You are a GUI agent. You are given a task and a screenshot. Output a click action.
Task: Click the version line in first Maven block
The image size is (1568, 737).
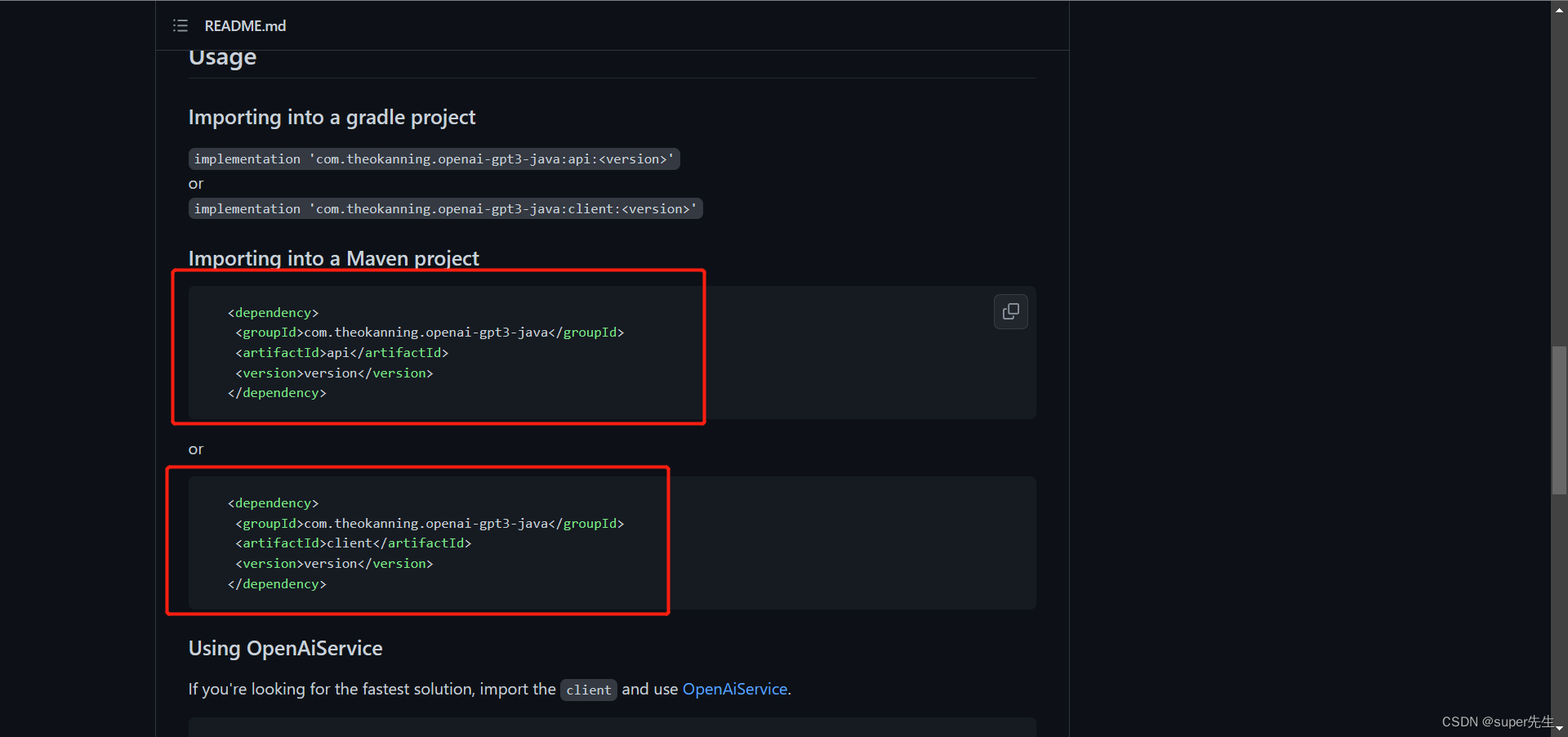(x=335, y=373)
